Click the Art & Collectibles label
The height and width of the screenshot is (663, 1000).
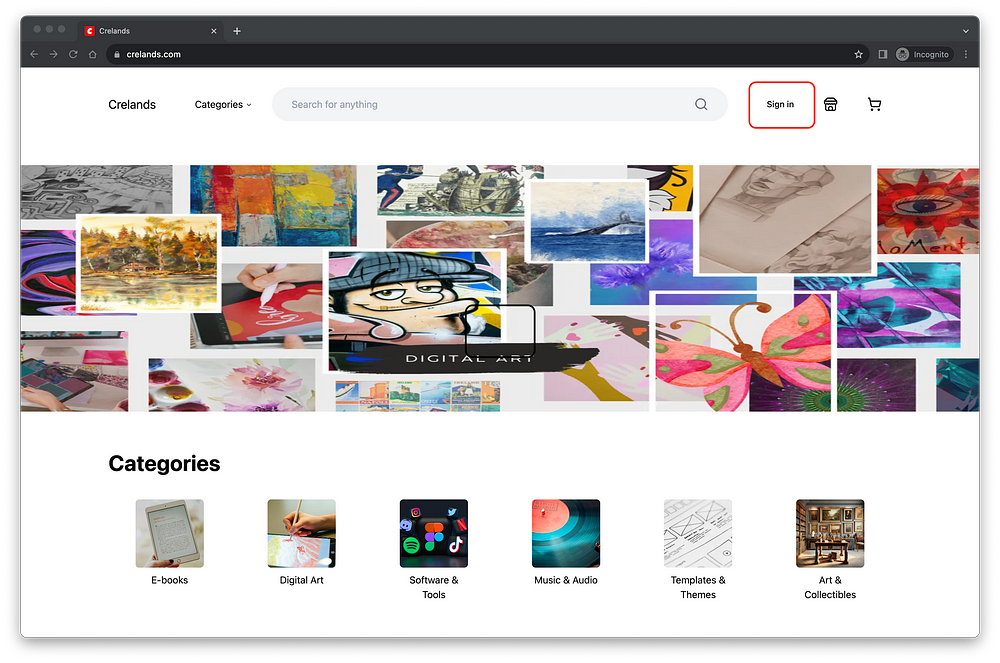[x=830, y=587]
